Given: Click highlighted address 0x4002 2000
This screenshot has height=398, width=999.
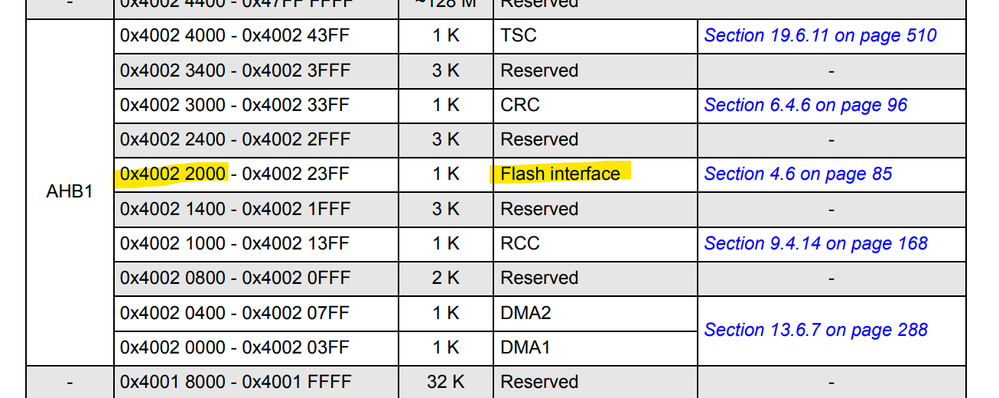Looking at the screenshot, I should pyautogui.click(x=173, y=174).
